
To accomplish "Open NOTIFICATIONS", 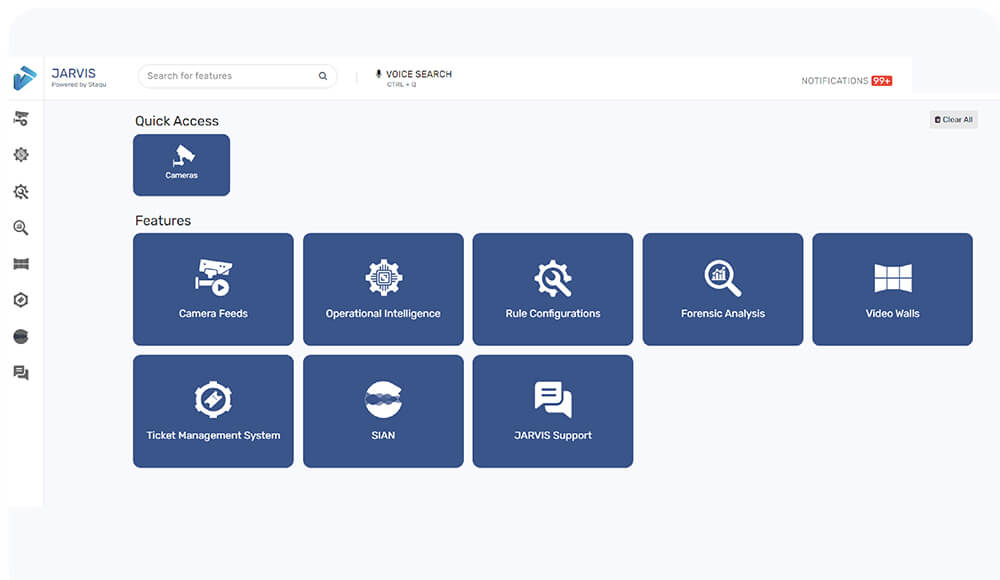I will 835,81.
